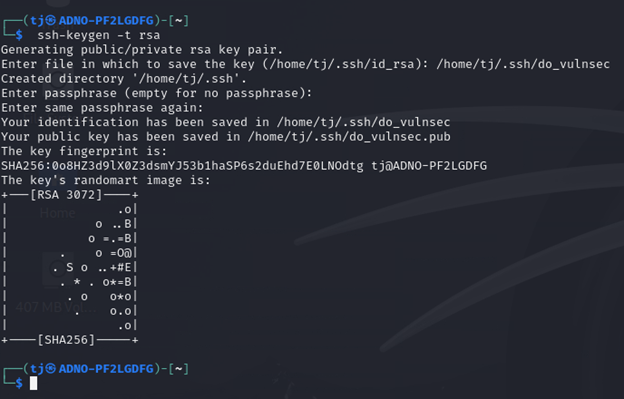Click the tilde directory in the top prompt
624x399 pixels.
click(179, 20)
